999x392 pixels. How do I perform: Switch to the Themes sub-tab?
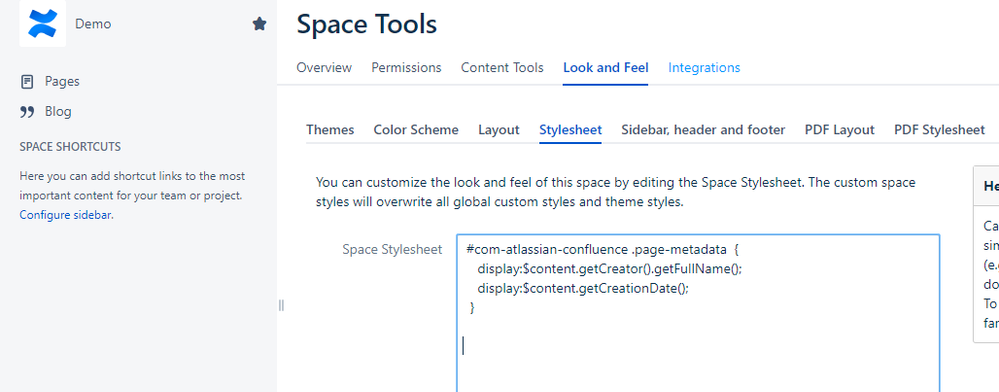pos(330,130)
